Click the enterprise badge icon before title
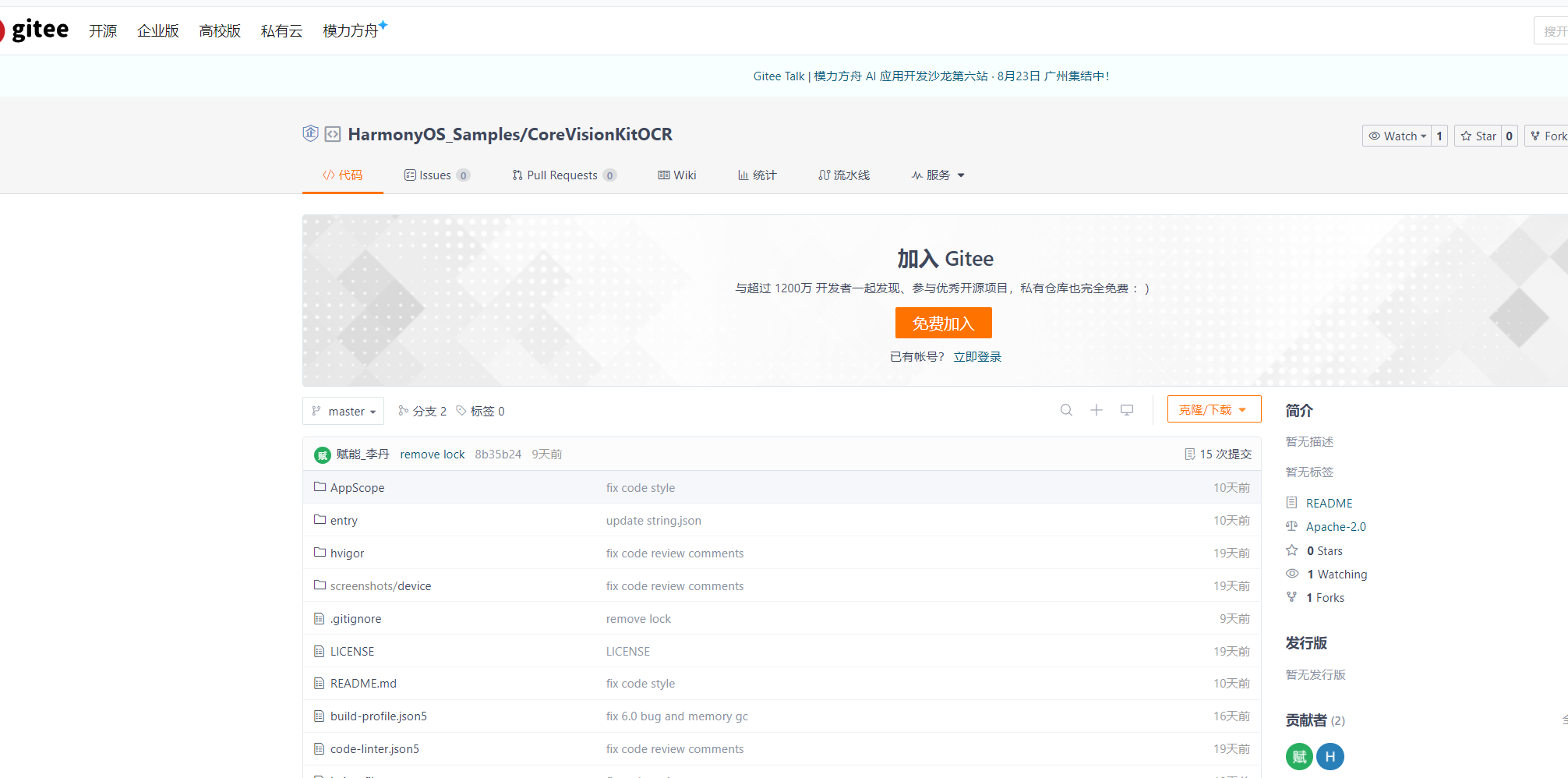Viewport: 1568px width, 778px height. (x=310, y=133)
